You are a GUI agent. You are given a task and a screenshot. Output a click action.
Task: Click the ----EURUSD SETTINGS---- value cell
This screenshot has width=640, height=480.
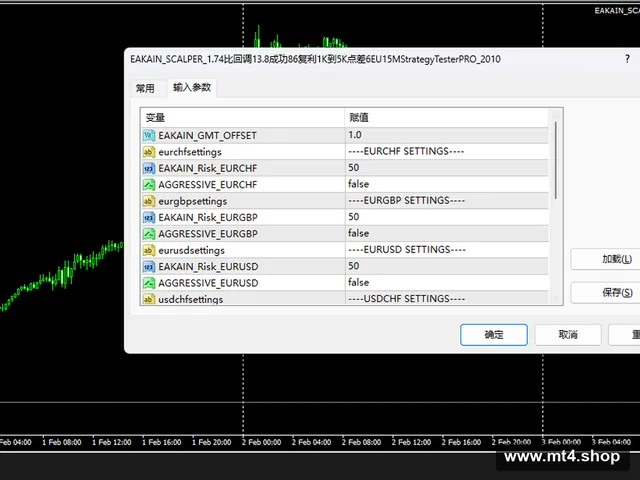point(447,249)
